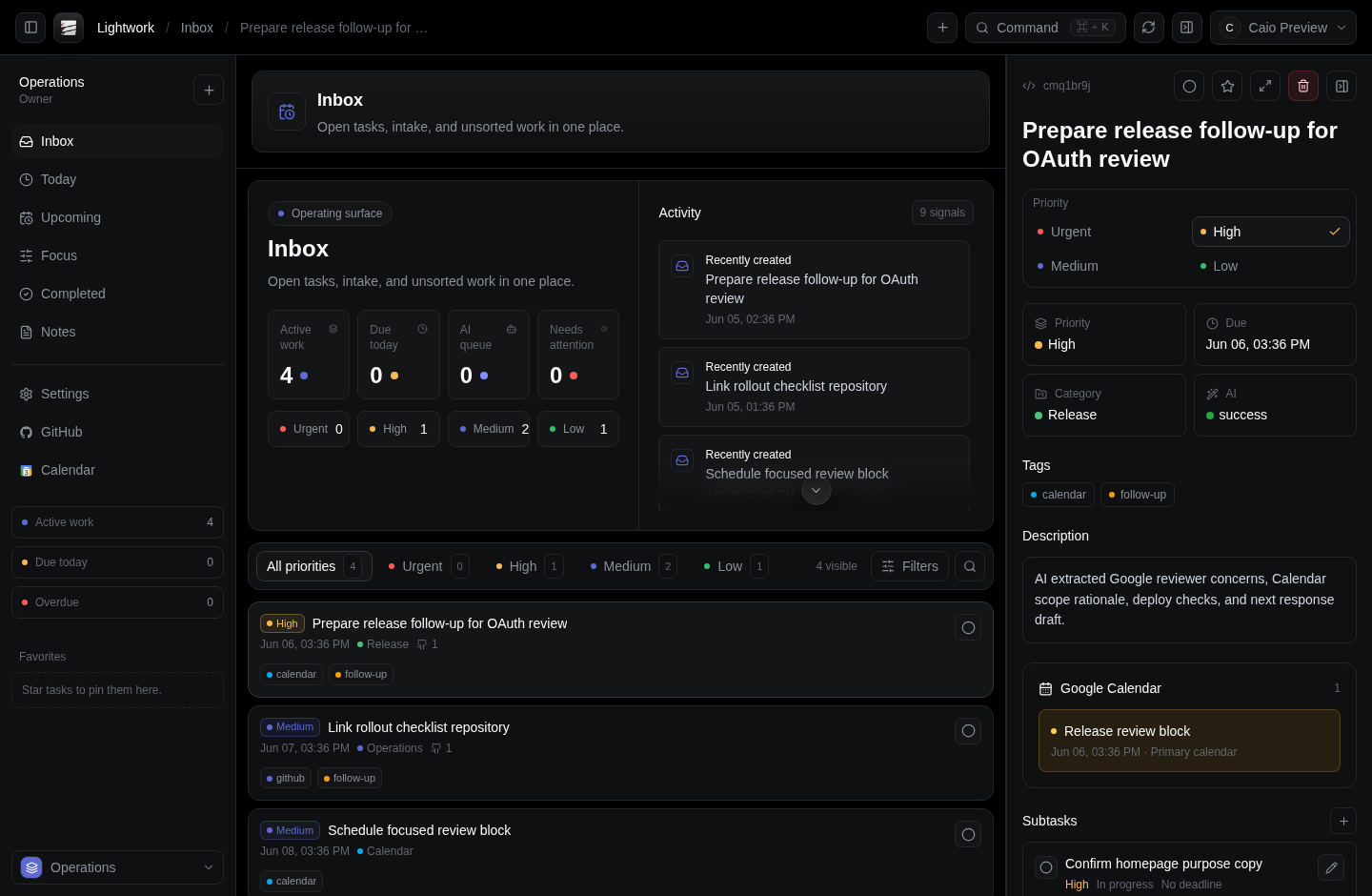This screenshot has height=896, width=1372.
Task: Complete Link rollout checklist repository circle
Action: pyautogui.click(x=968, y=731)
